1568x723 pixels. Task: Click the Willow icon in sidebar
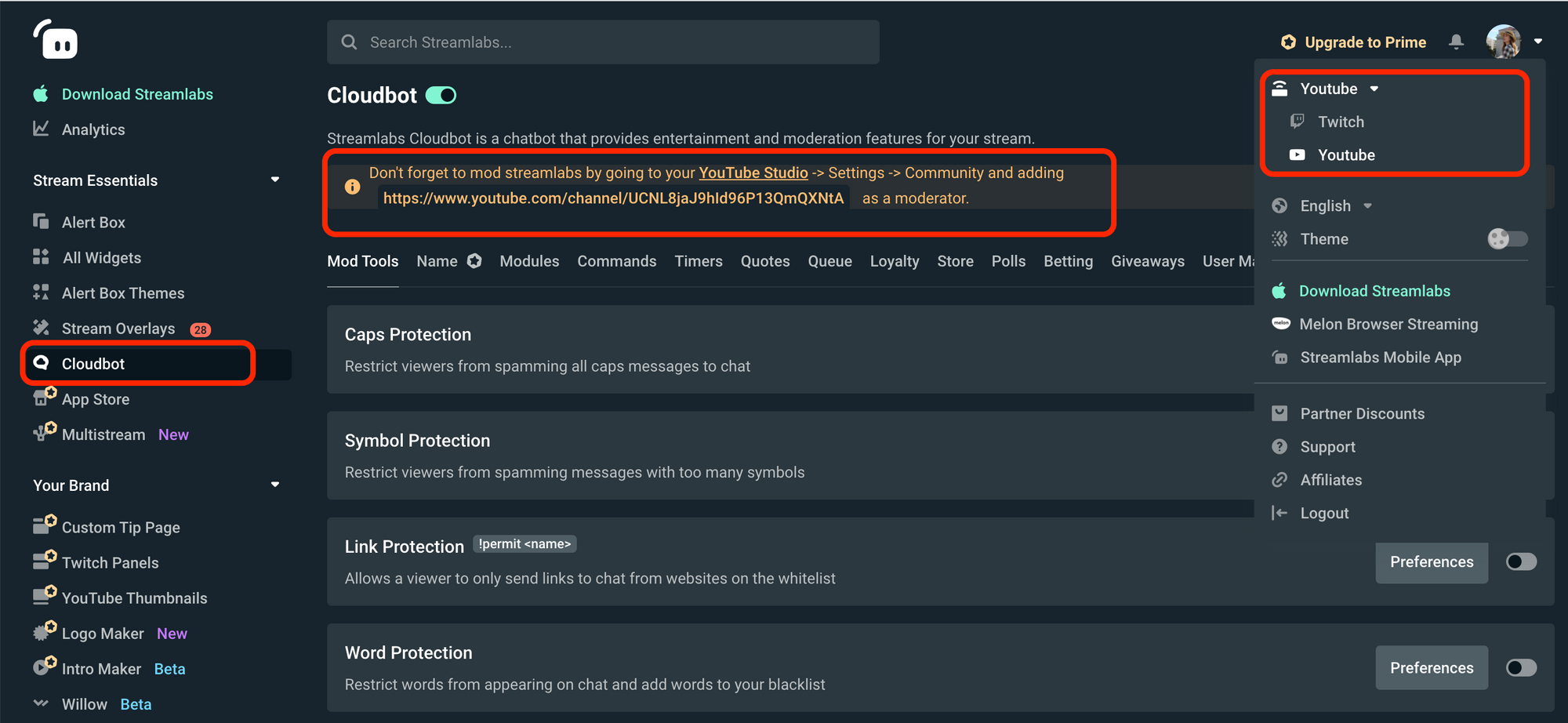(x=41, y=703)
